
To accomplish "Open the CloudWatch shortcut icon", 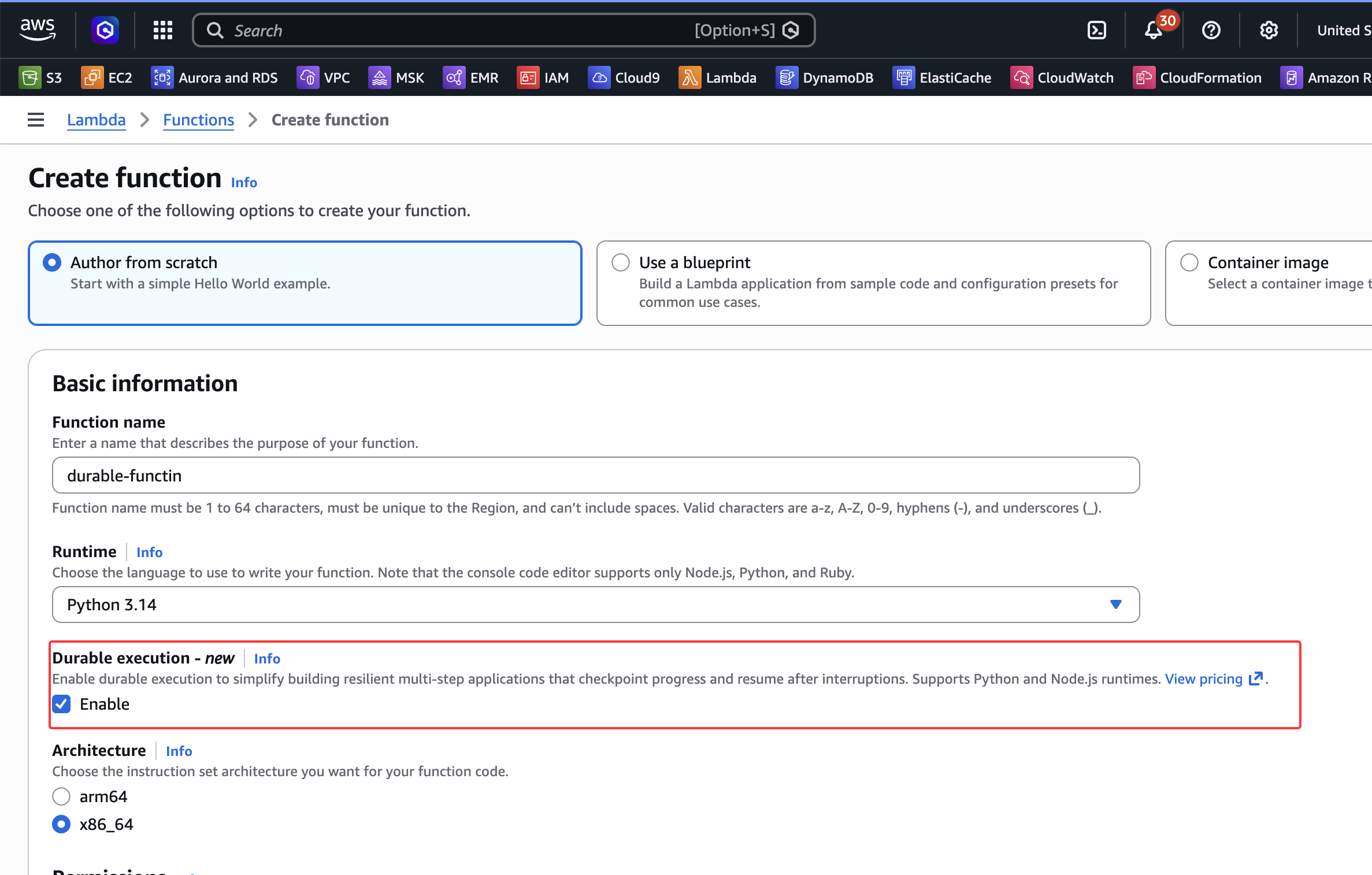I will point(1021,77).
